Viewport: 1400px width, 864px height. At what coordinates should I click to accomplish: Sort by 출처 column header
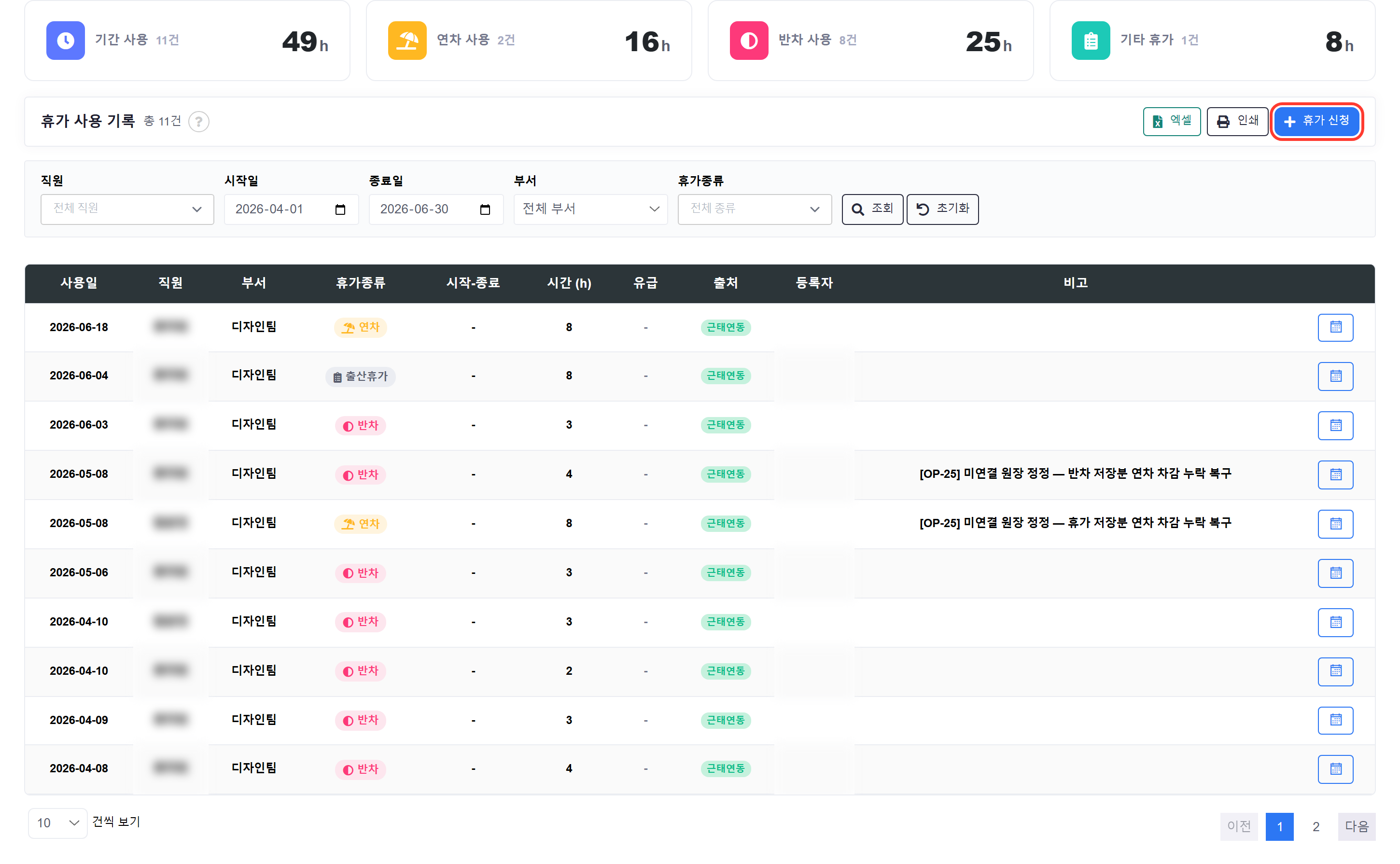726,283
